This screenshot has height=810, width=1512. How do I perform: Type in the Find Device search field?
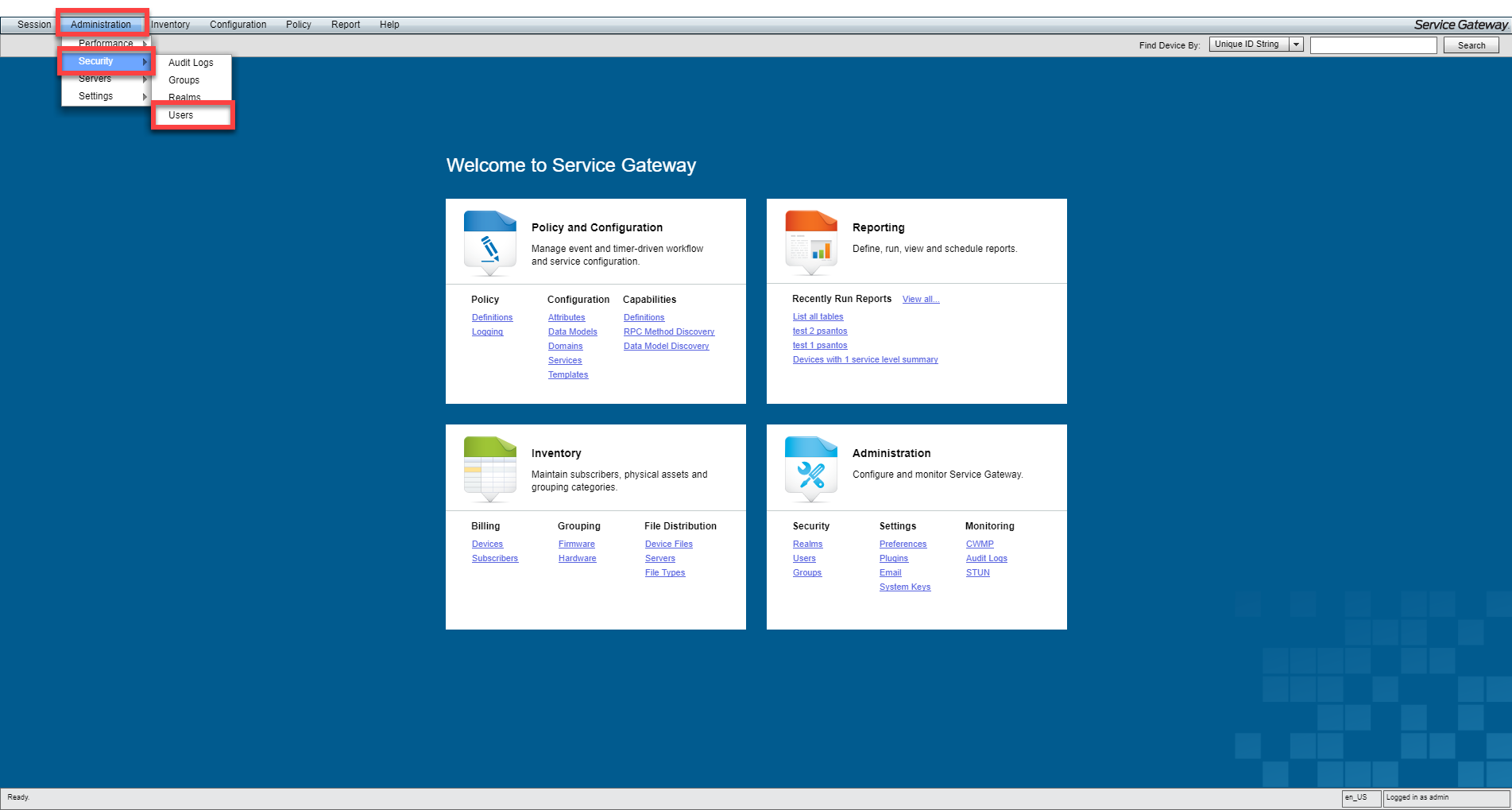pyautogui.click(x=1373, y=45)
